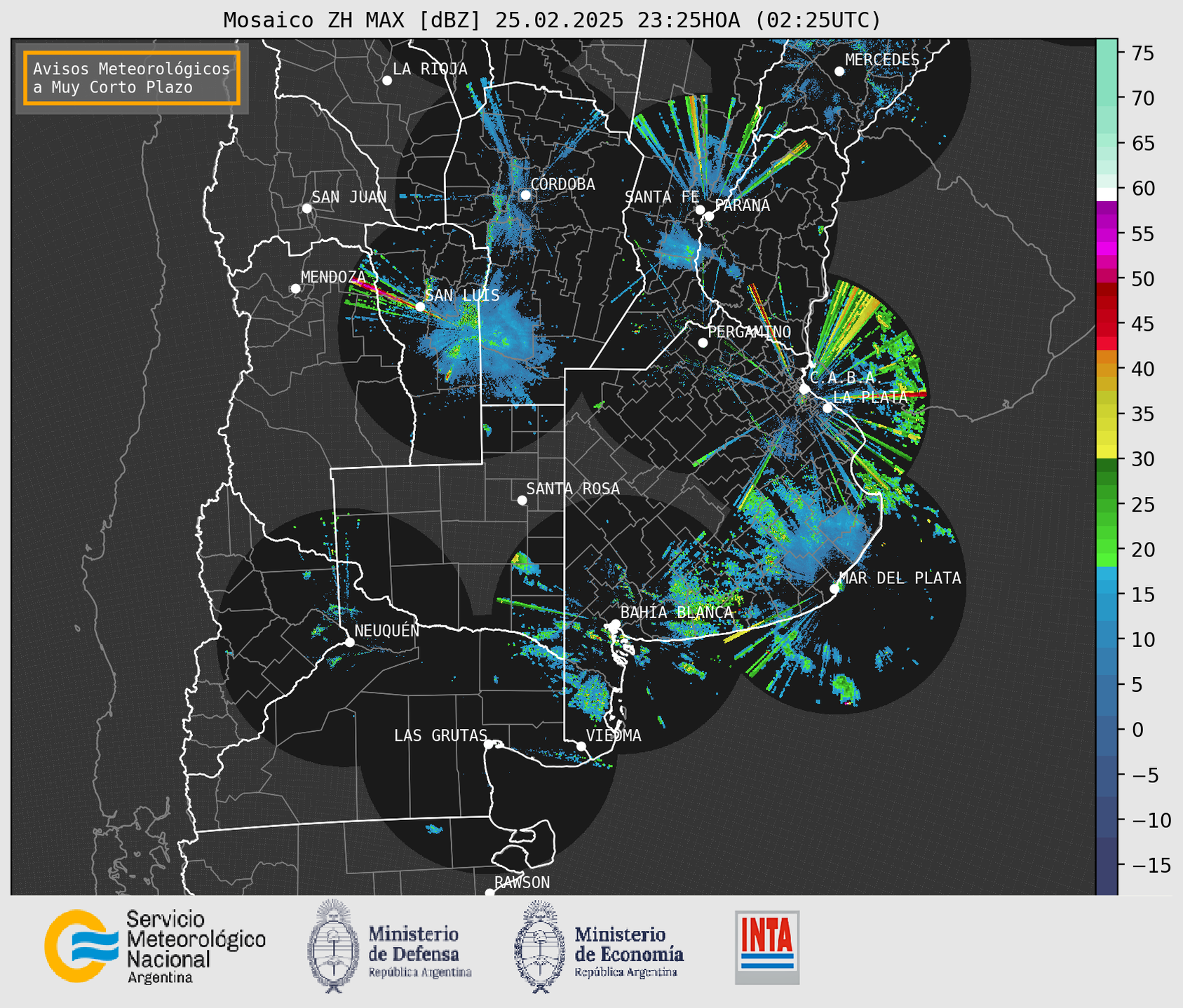The image size is (1183, 1008).
Task: Click the INTA logo
Action: tap(767, 947)
